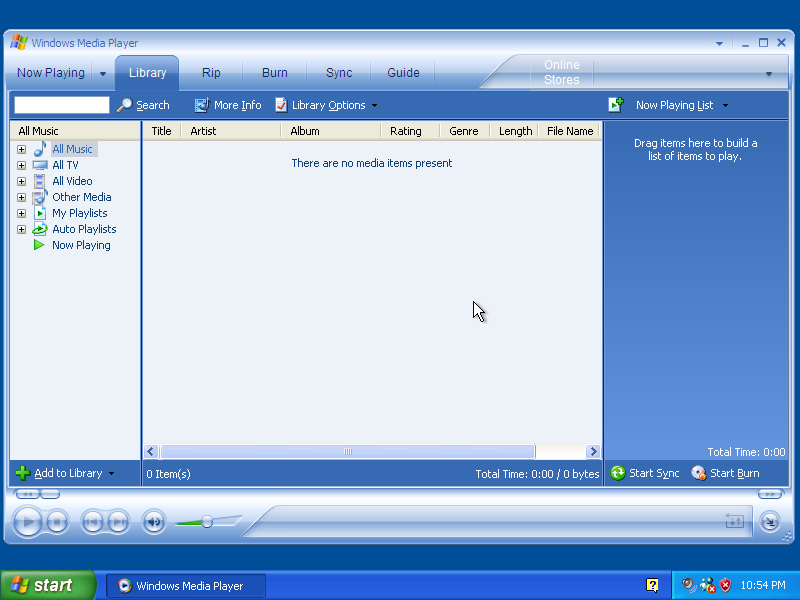
Task: Click the More Info button label
Action: coord(238,105)
